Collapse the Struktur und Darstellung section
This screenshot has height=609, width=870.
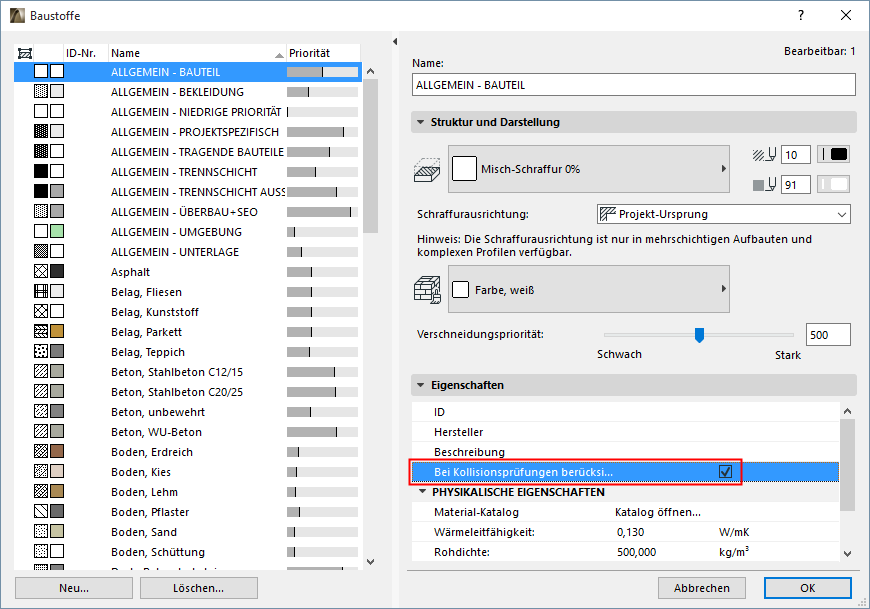pos(421,122)
